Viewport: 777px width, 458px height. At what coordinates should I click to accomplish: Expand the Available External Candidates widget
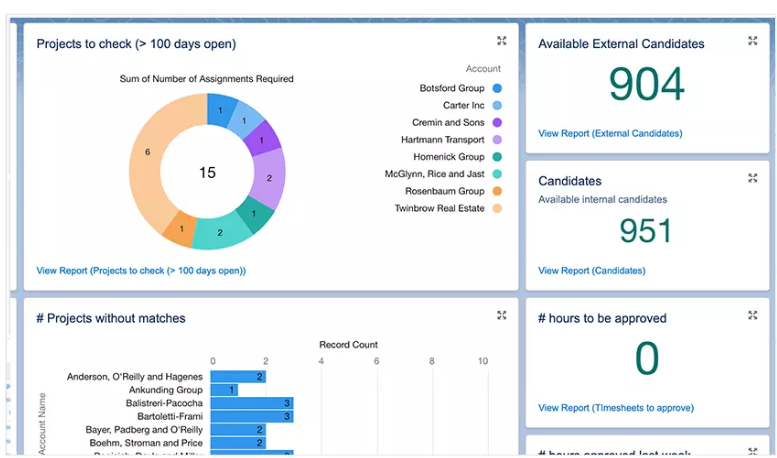tap(752, 41)
